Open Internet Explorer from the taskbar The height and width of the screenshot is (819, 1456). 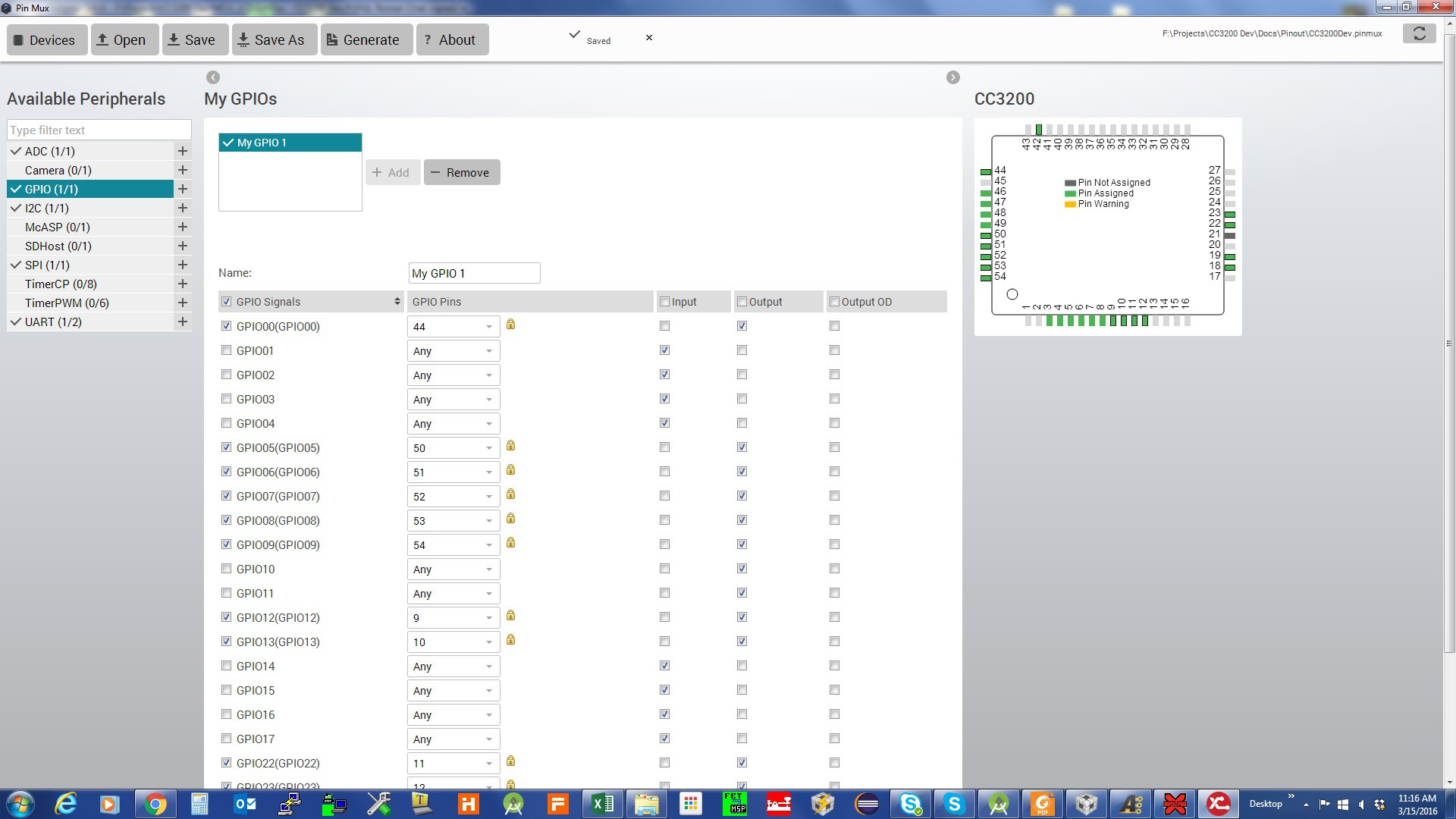tap(67, 804)
